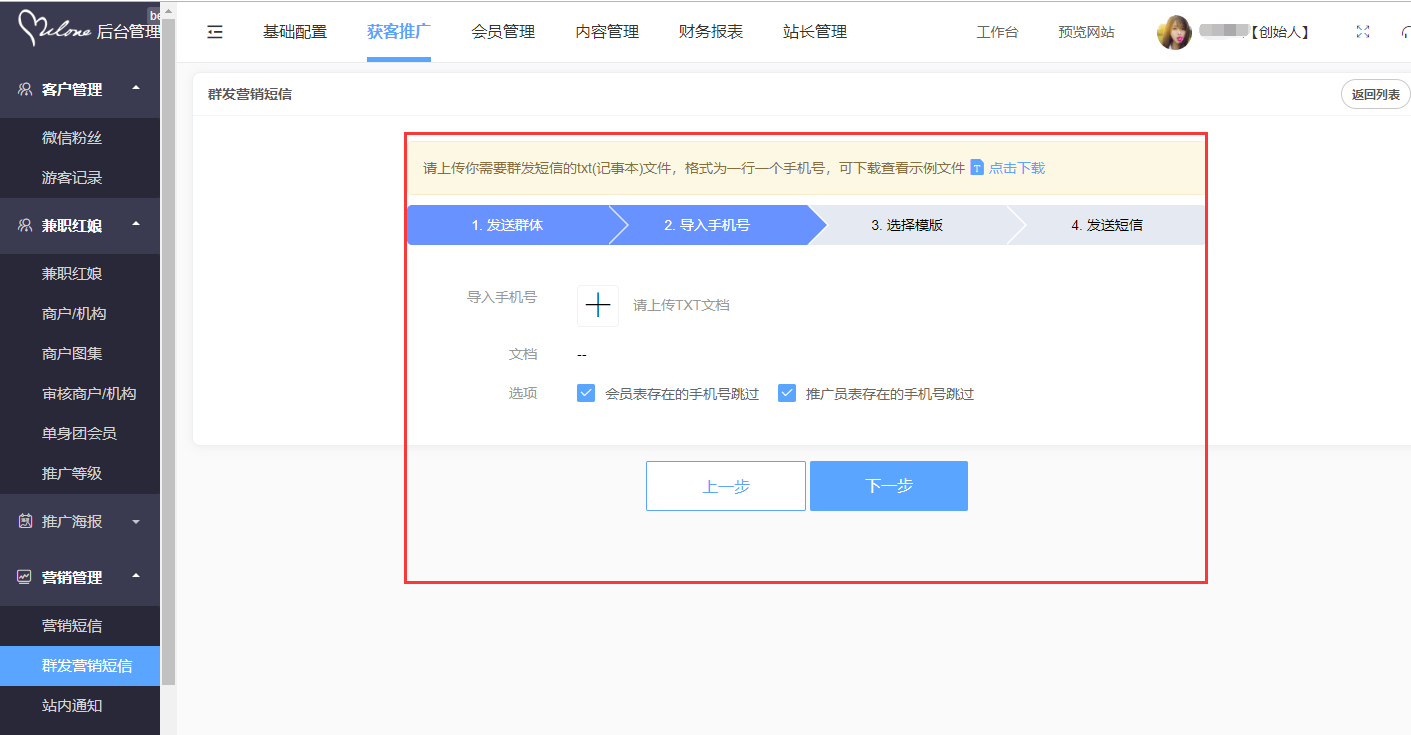Screen dimensions: 1411x735
Task: Open the 内容管理 top tab
Action: [607, 32]
